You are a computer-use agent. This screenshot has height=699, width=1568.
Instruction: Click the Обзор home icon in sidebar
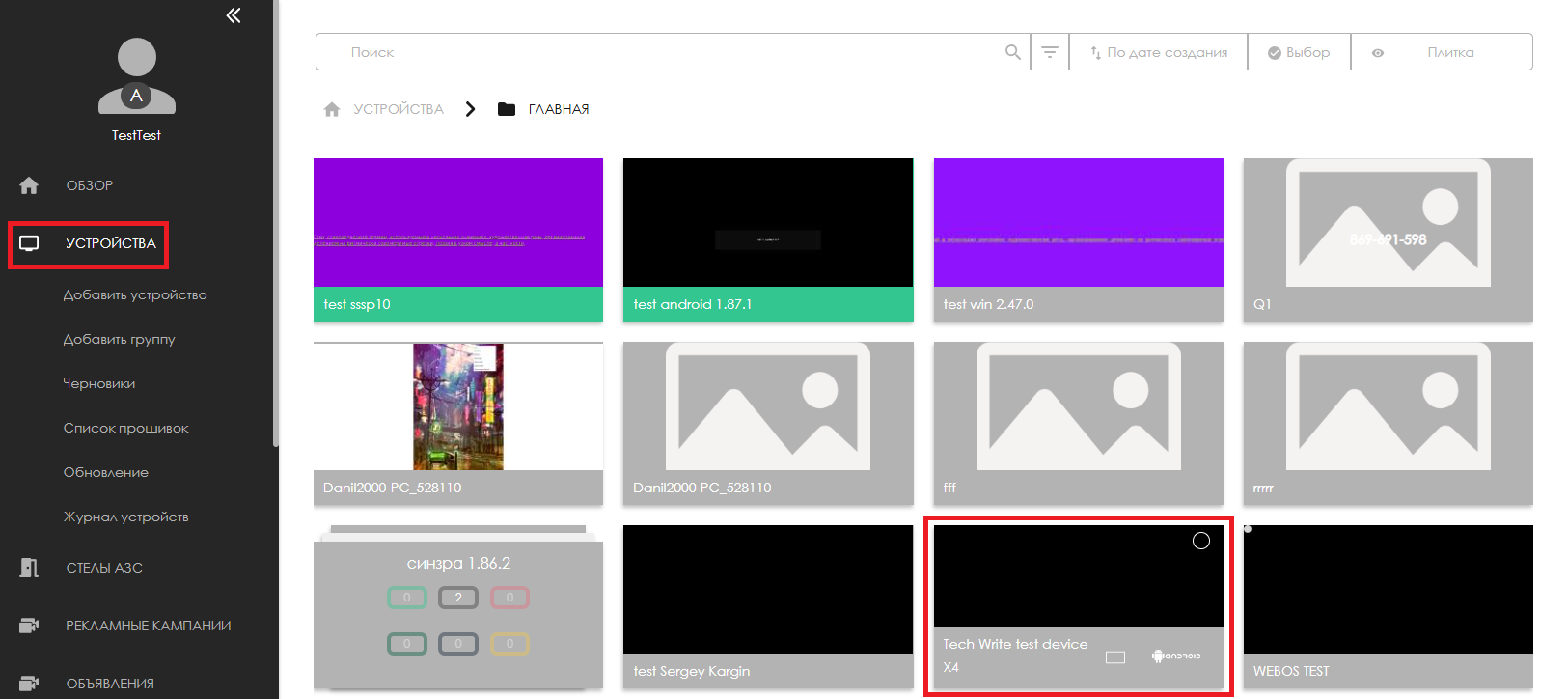click(x=29, y=185)
